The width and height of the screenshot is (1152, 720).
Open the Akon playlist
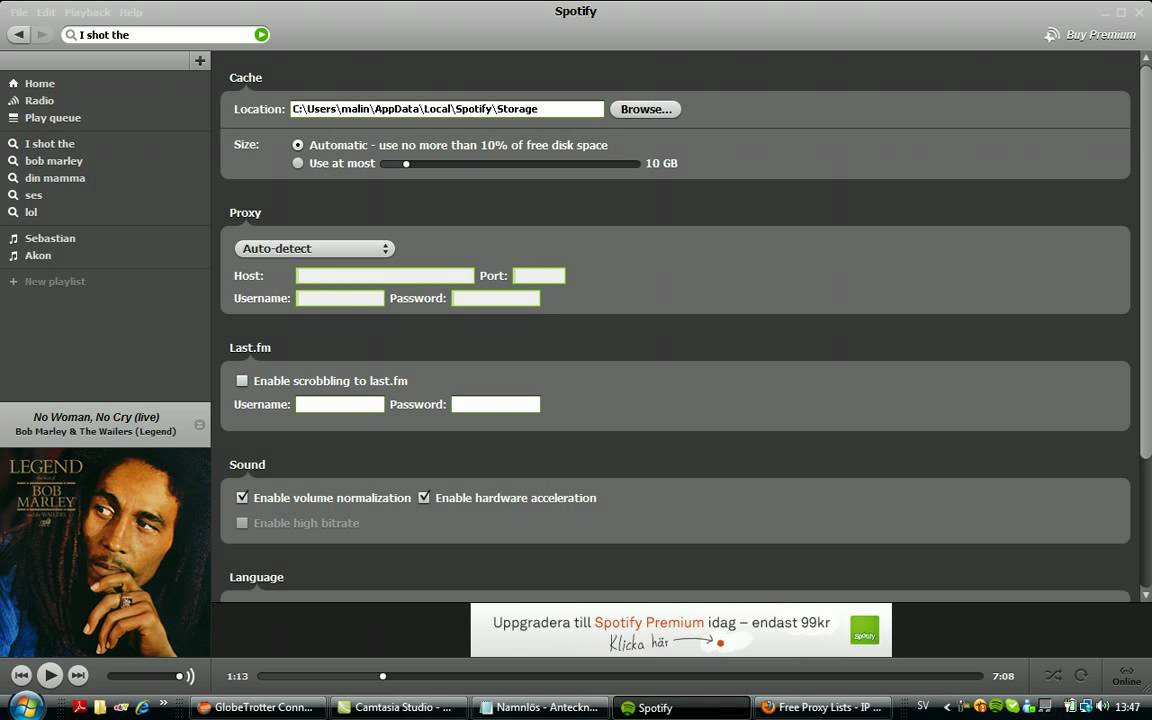click(37, 256)
